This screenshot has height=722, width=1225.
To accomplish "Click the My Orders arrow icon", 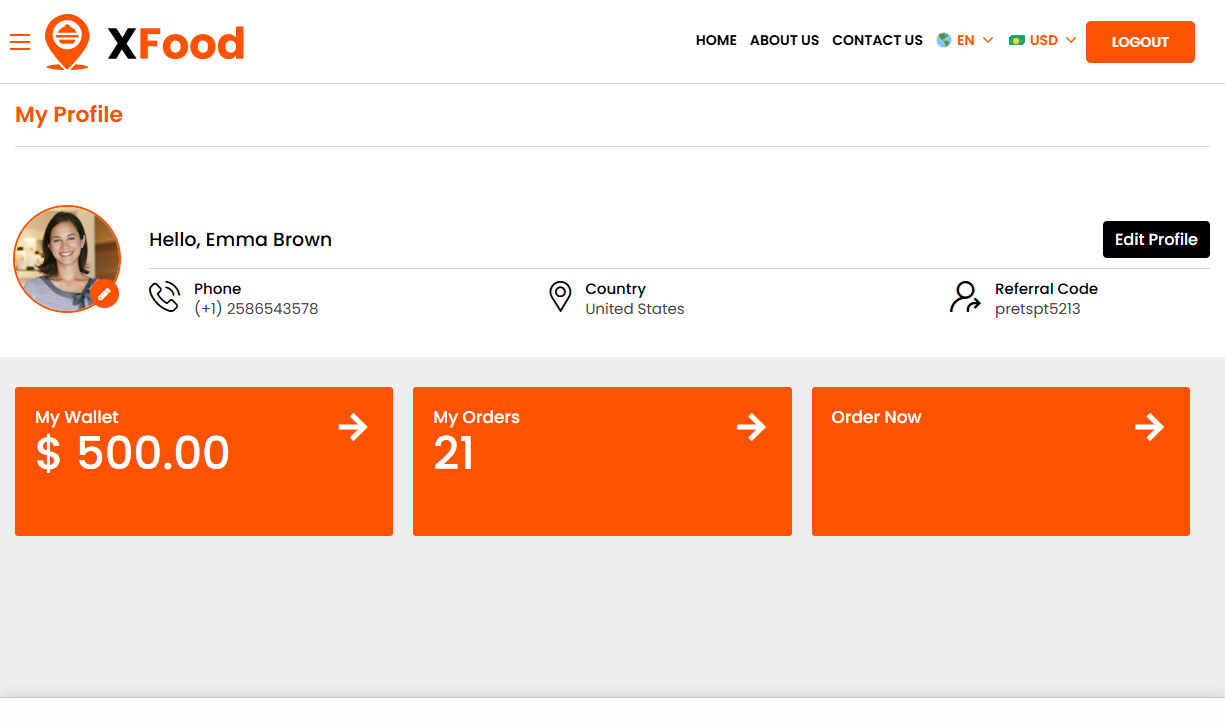I will (x=751, y=427).
